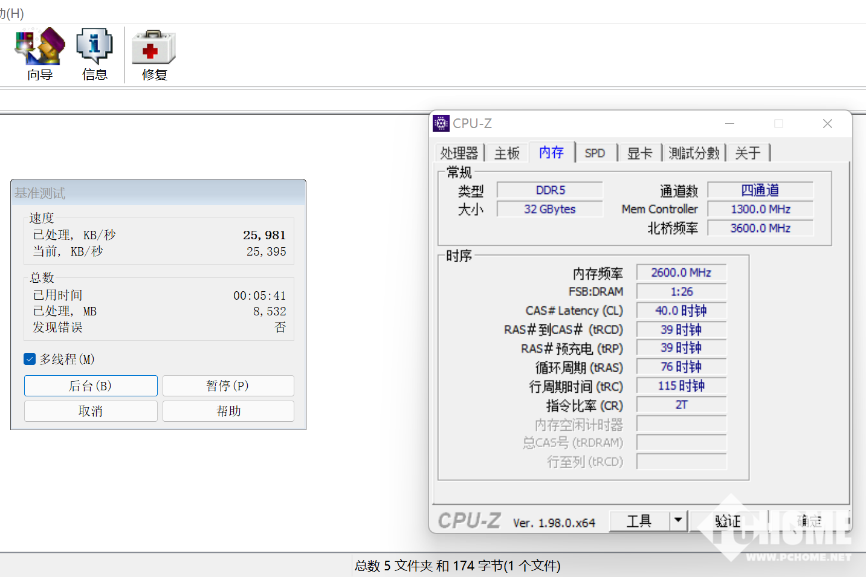
Task: Click the 取消 button in benchmark dialog
Action: click(91, 411)
